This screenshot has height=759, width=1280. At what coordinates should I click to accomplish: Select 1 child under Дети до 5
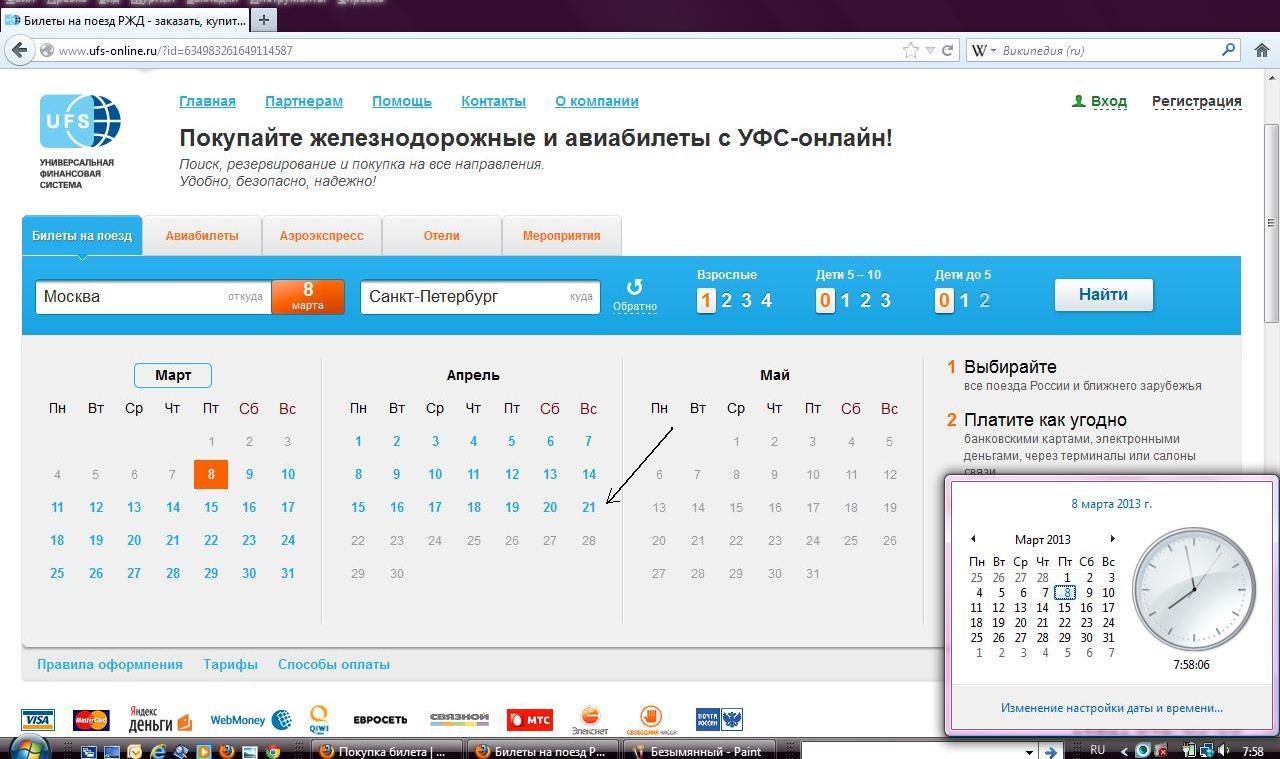(964, 300)
